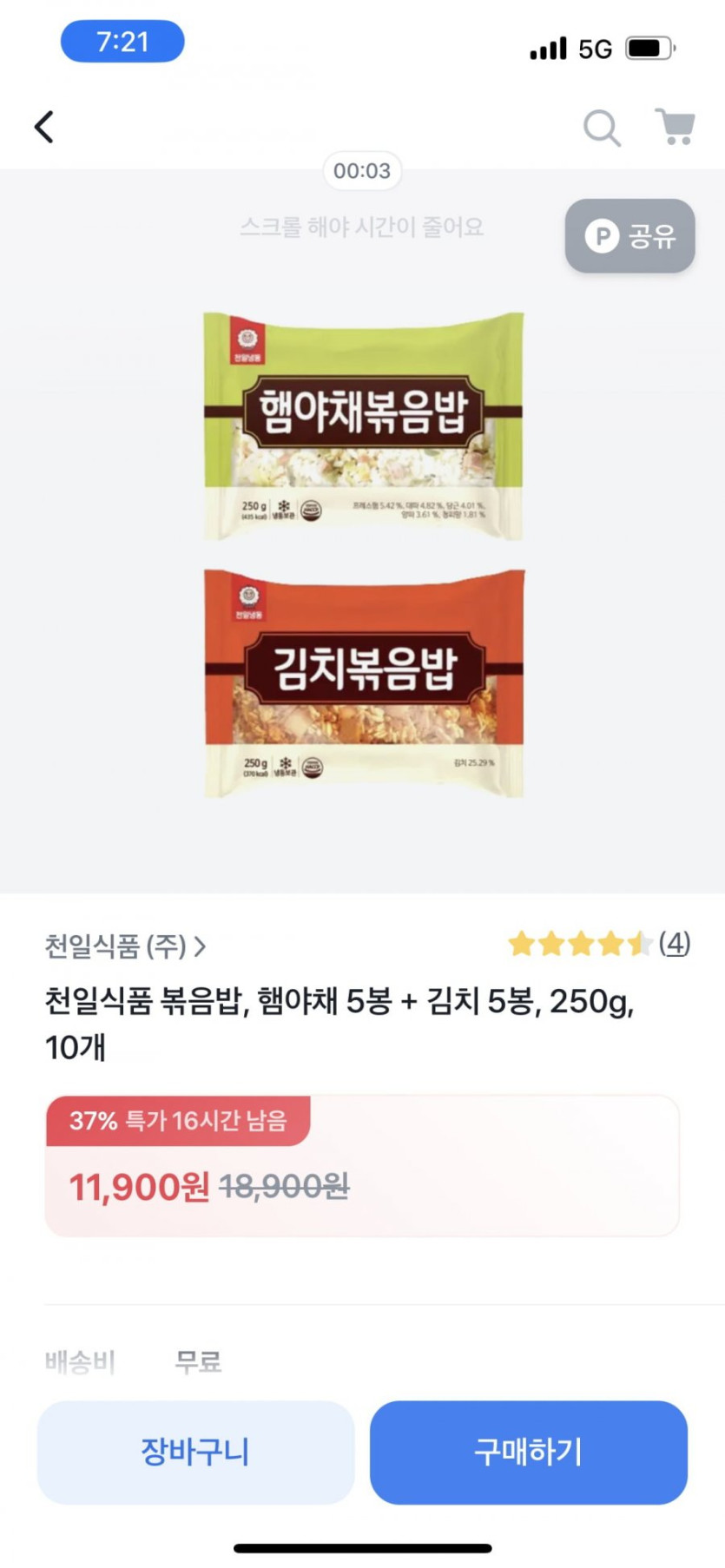725x1568 pixels.
Task: Click the status bar time 7:21
Action: click(x=122, y=41)
